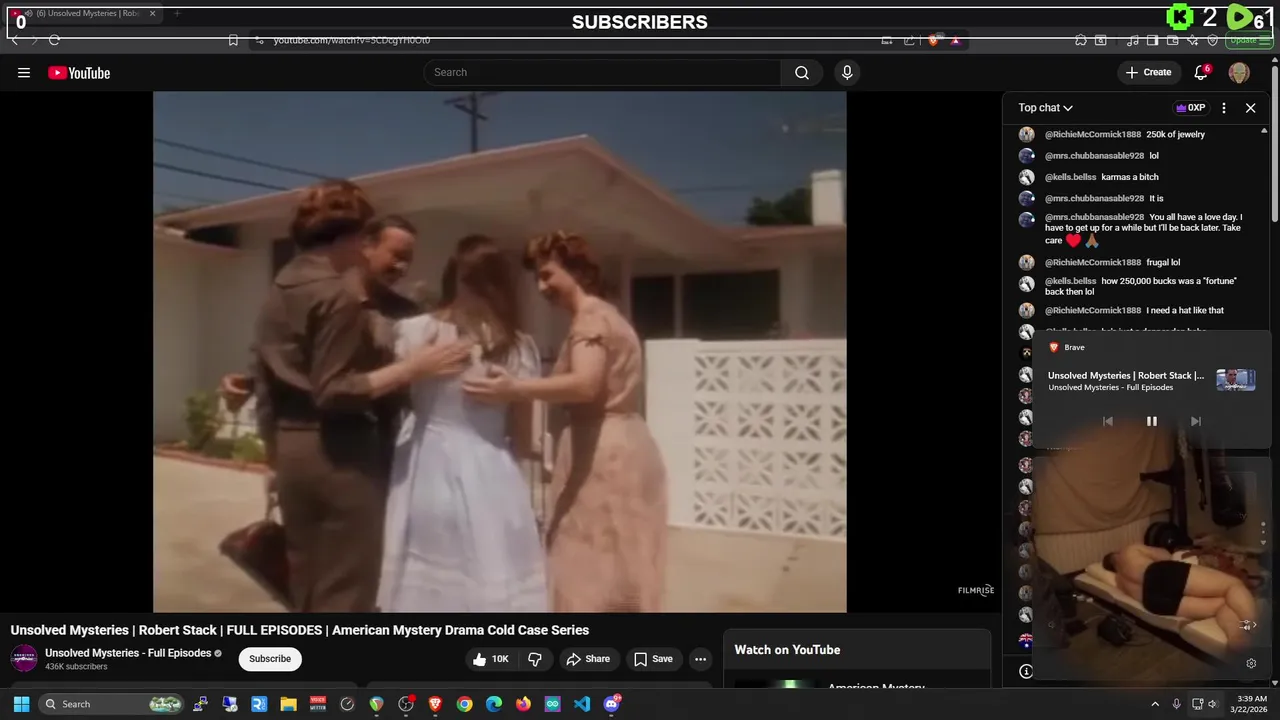Open Google Chrome from taskbar

pyautogui.click(x=464, y=704)
